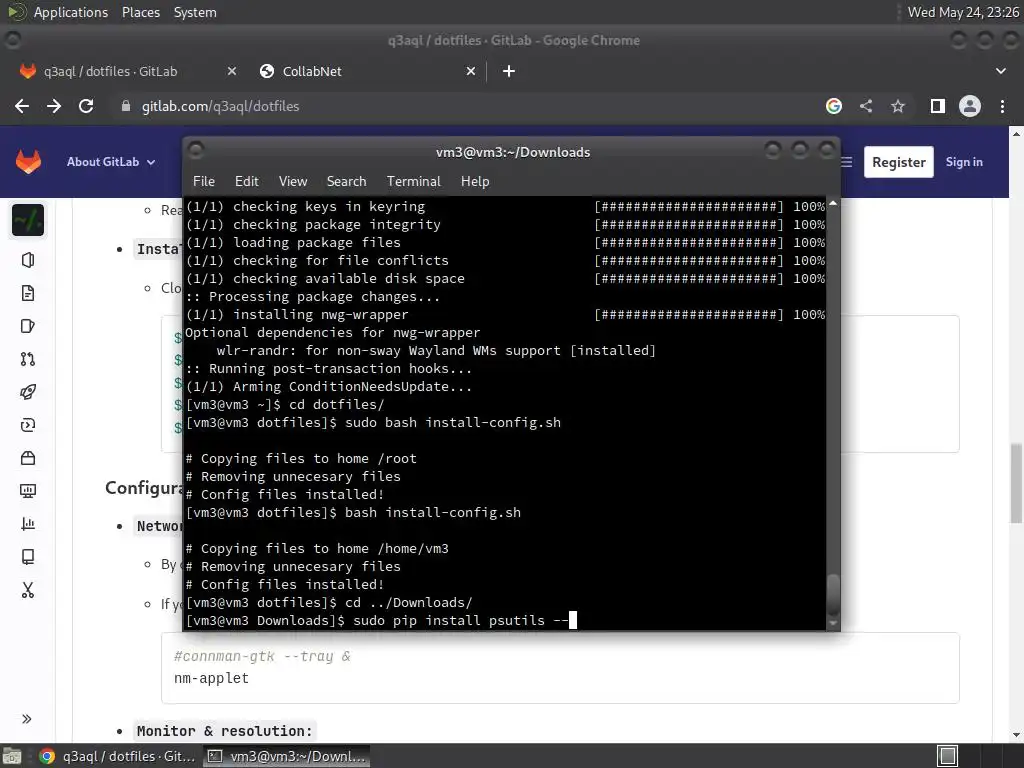Open Repository icon in GitLab sidebar

(x=27, y=293)
